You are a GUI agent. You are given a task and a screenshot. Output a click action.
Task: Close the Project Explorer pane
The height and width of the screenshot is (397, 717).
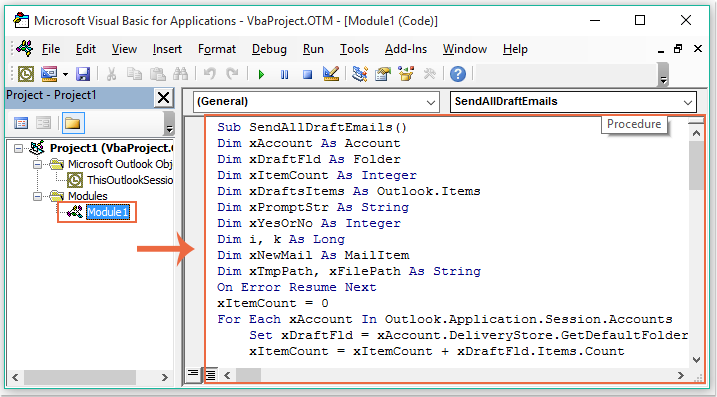pyautogui.click(x=164, y=98)
